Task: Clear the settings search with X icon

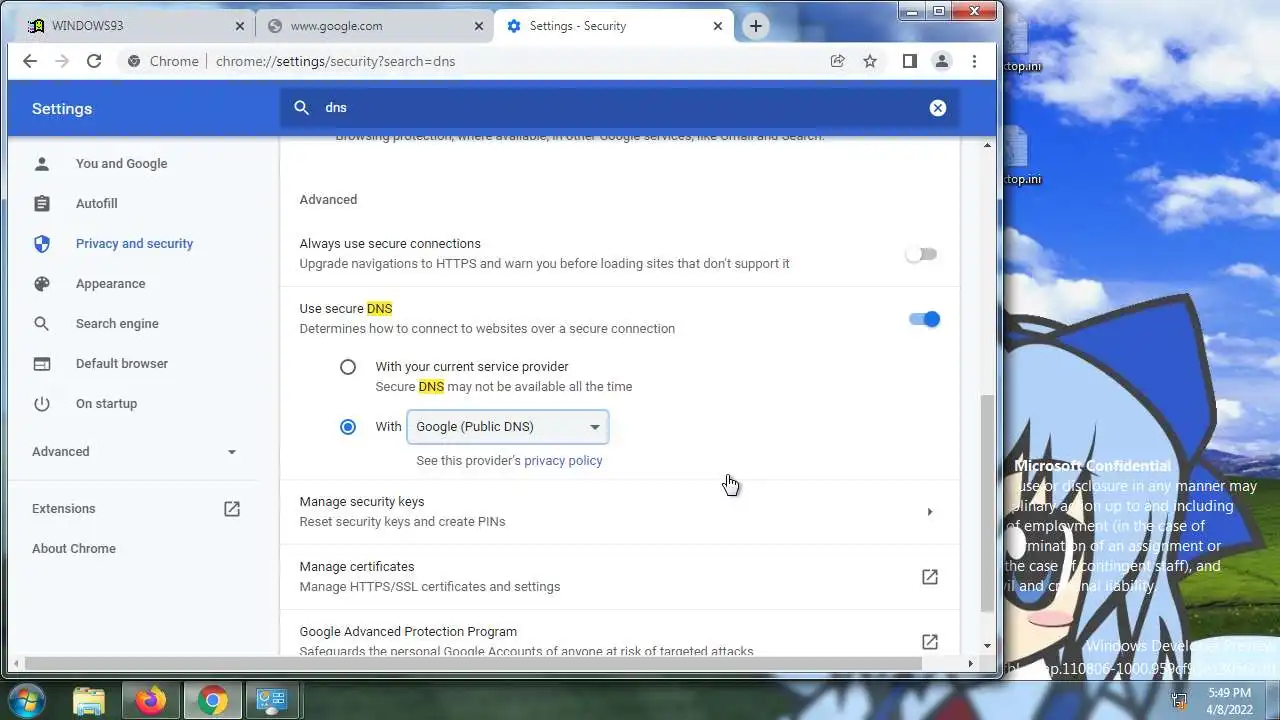Action: click(938, 108)
